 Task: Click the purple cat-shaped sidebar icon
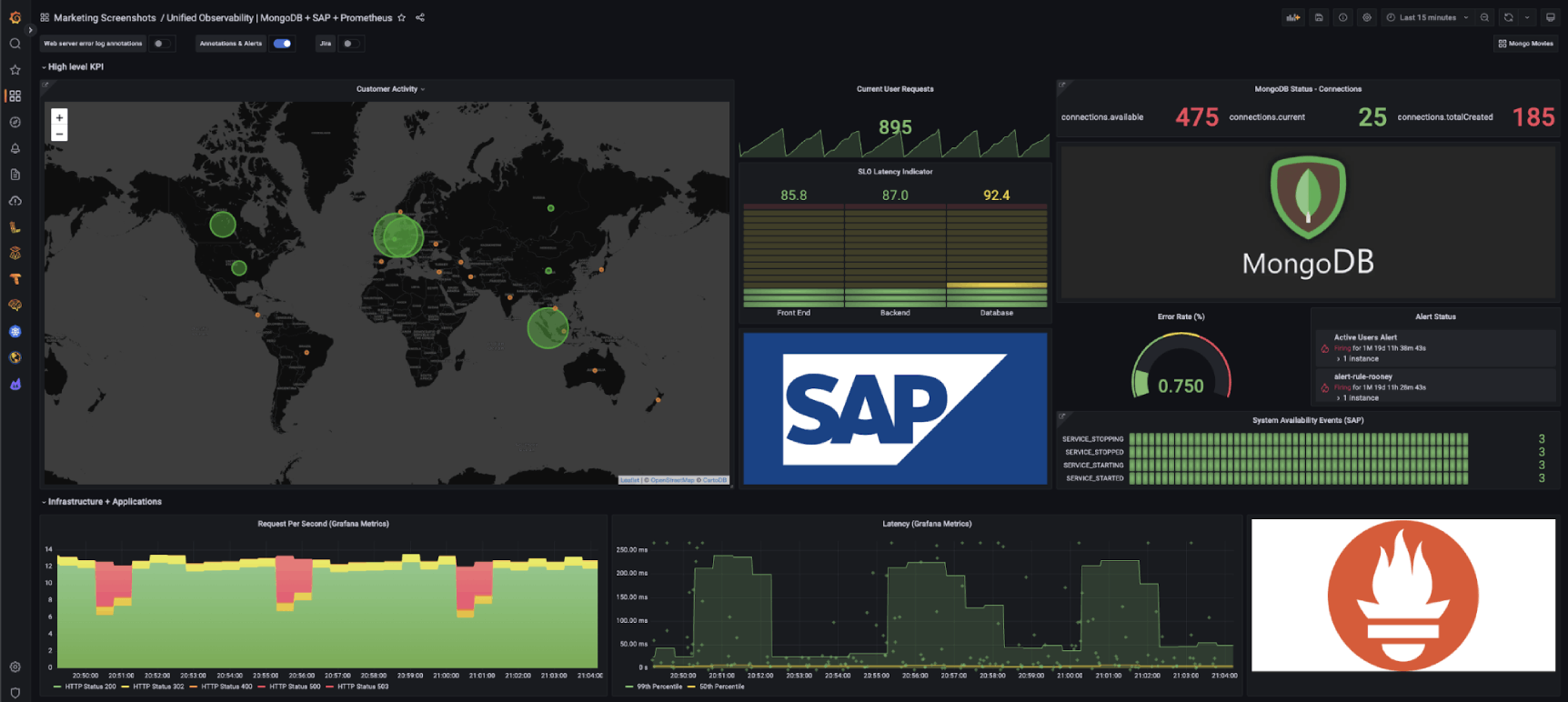(15, 385)
